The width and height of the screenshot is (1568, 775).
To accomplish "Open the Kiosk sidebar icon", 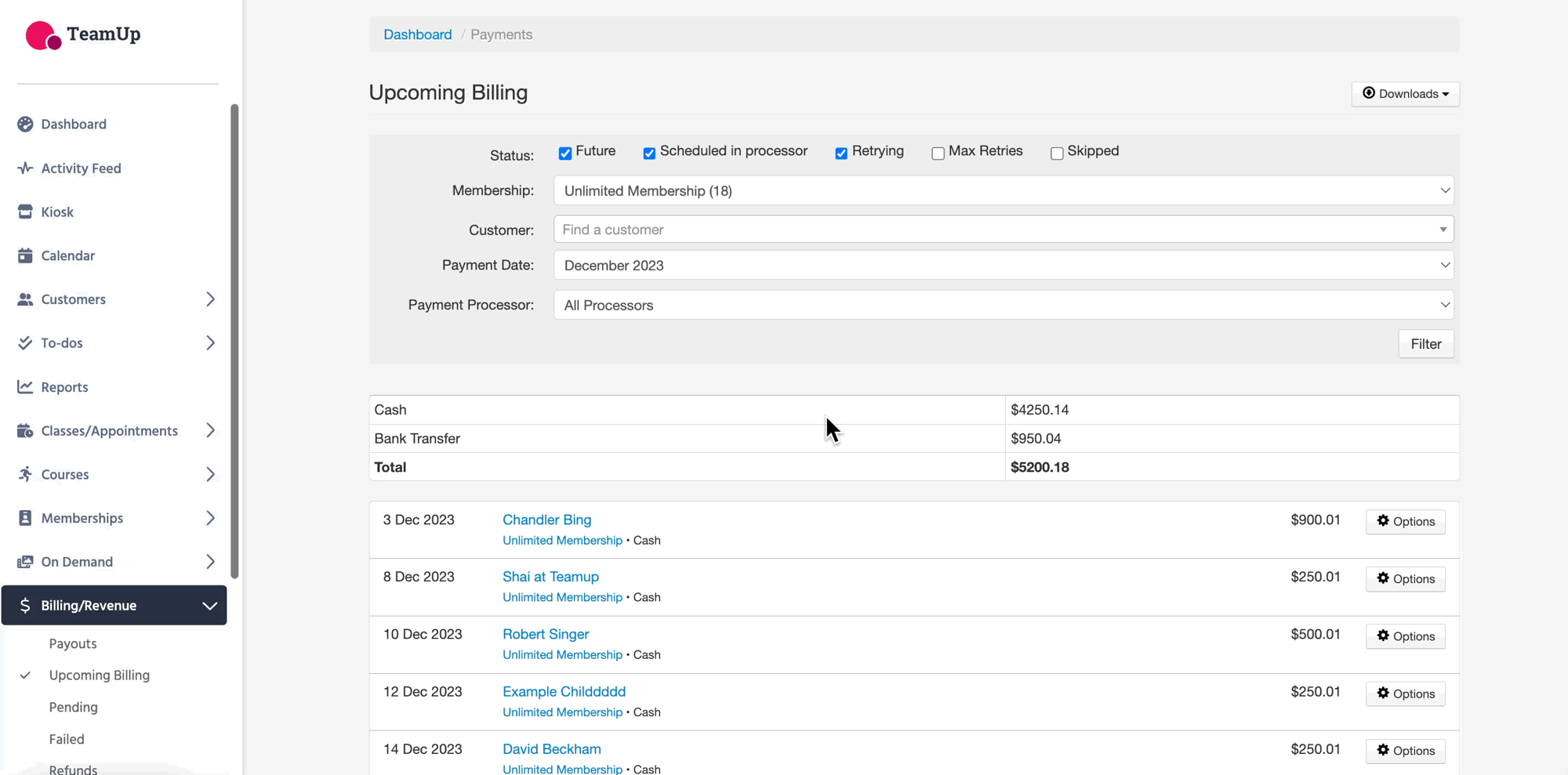I will tap(25, 212).
